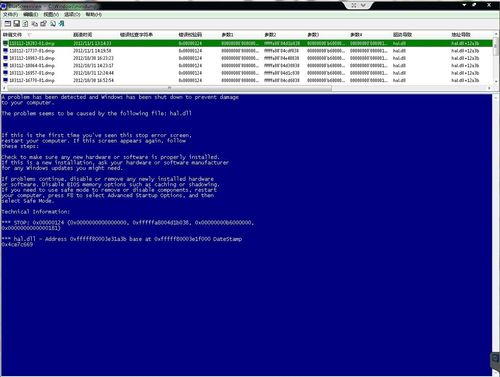The height and width of the screenshot is (377, 500).
Task: Open the 选项(O) Options menu
Action: (72, 15)
